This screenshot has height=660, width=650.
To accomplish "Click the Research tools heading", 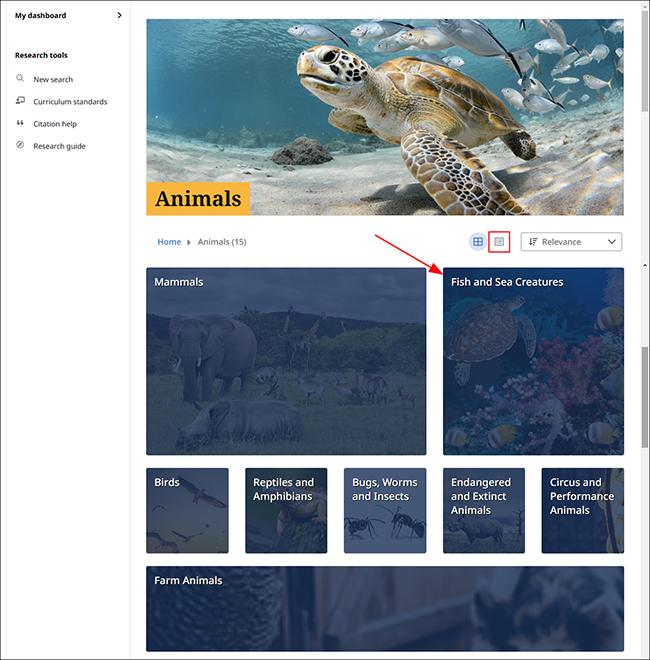I will point(41,55).
